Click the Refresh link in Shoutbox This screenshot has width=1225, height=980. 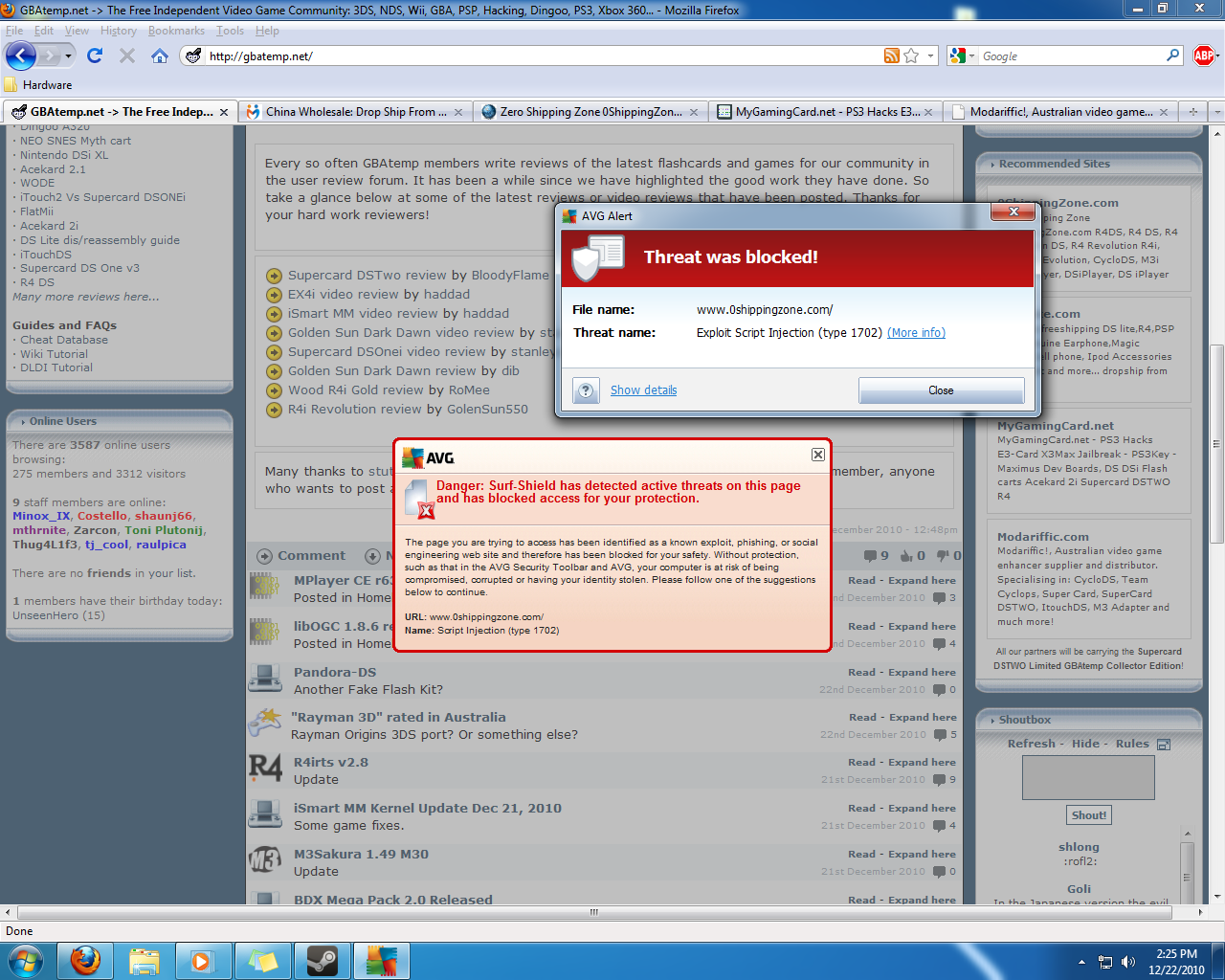(1032, 744)
